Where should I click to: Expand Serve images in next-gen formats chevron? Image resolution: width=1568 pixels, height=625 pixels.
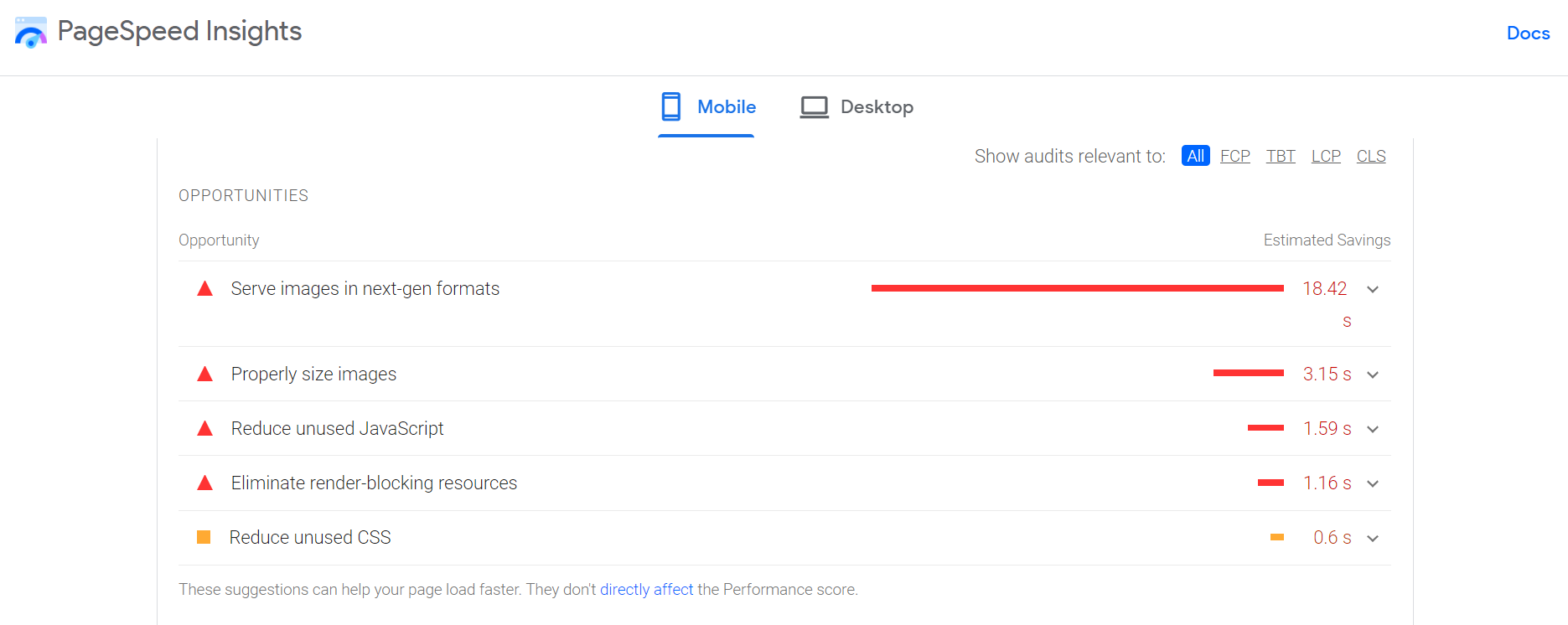[x=1373, y=289]
